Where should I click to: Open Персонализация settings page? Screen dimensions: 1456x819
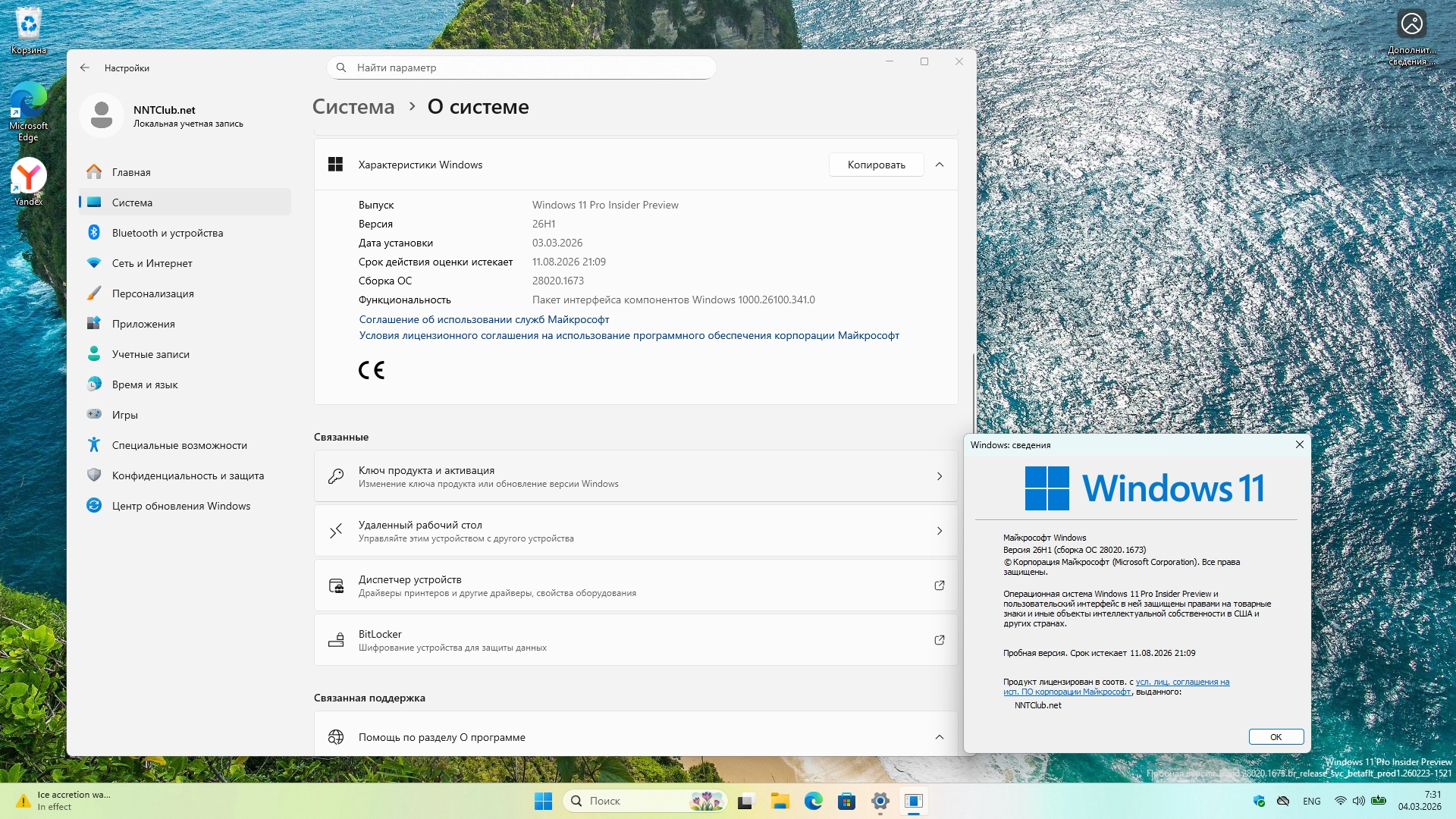click(x=152, y=293)
